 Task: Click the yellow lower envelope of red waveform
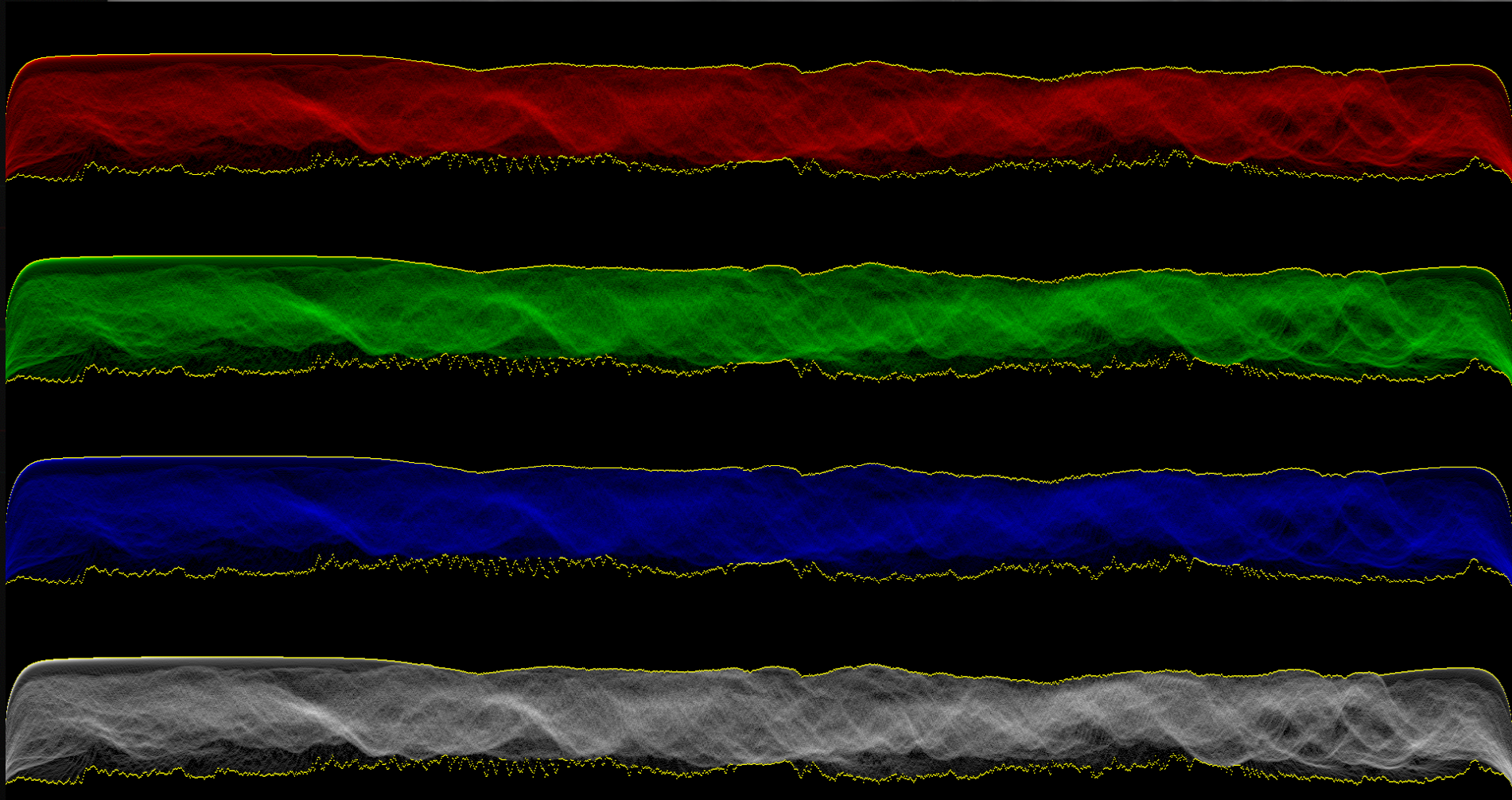tap(239, 169)
